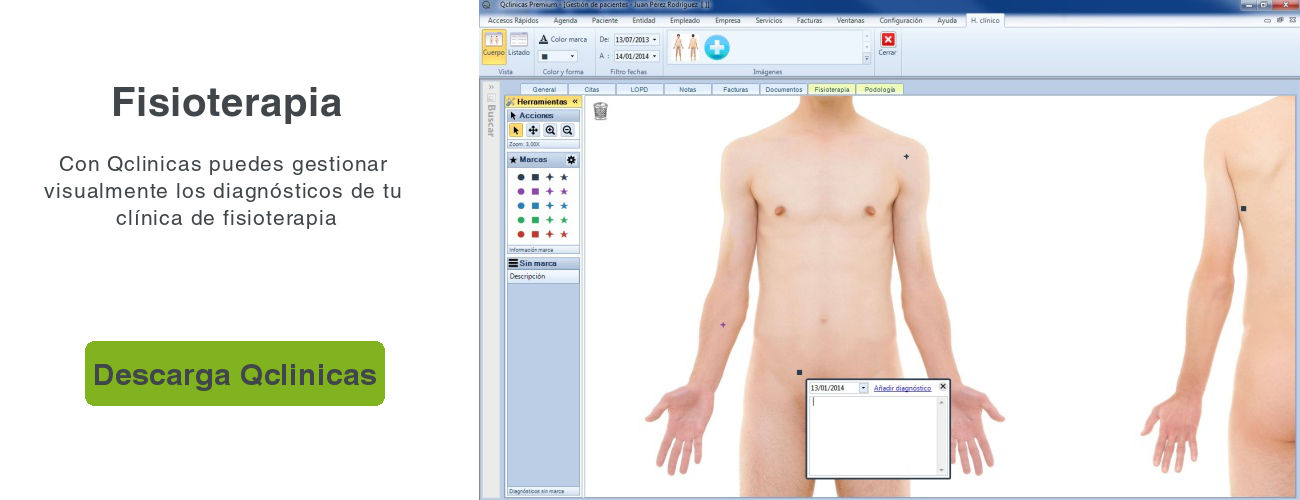
Task: Pick the red circle mark
Action: pyautogui.click(x=521, y=234)
